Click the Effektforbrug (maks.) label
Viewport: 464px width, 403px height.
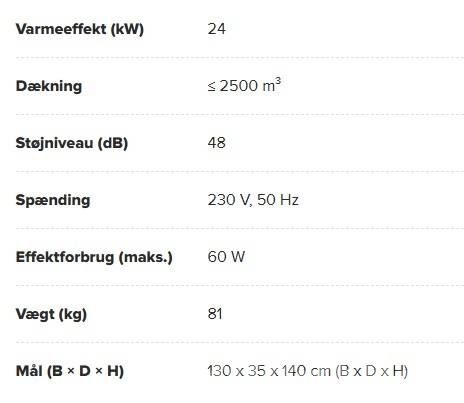94,257
